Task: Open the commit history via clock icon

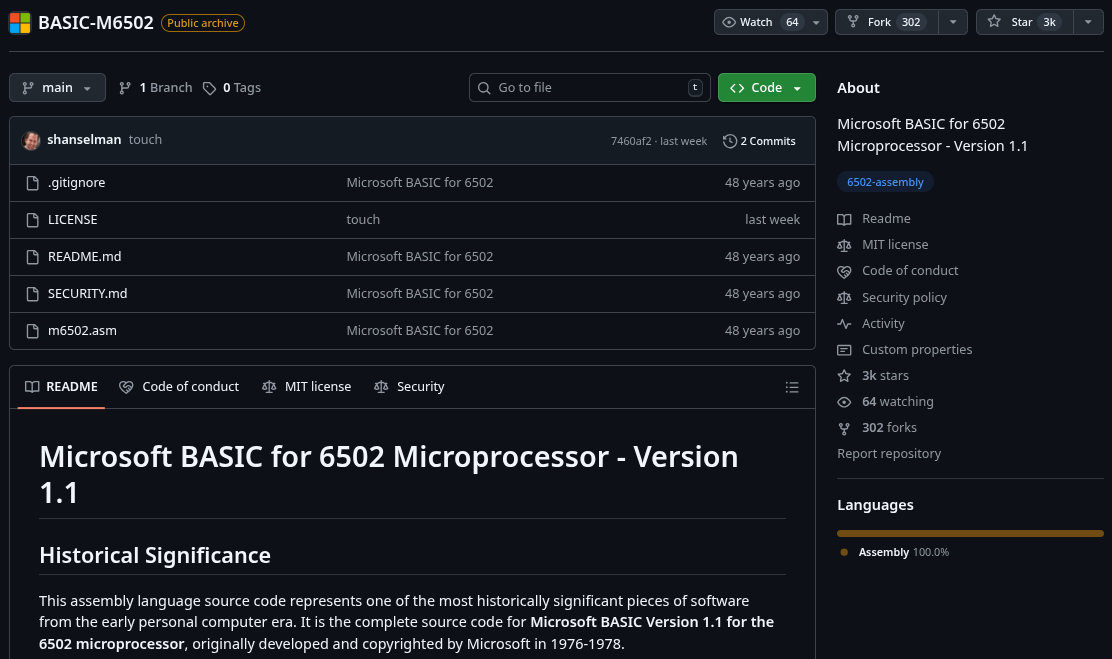Action: (x=729, y=140)
